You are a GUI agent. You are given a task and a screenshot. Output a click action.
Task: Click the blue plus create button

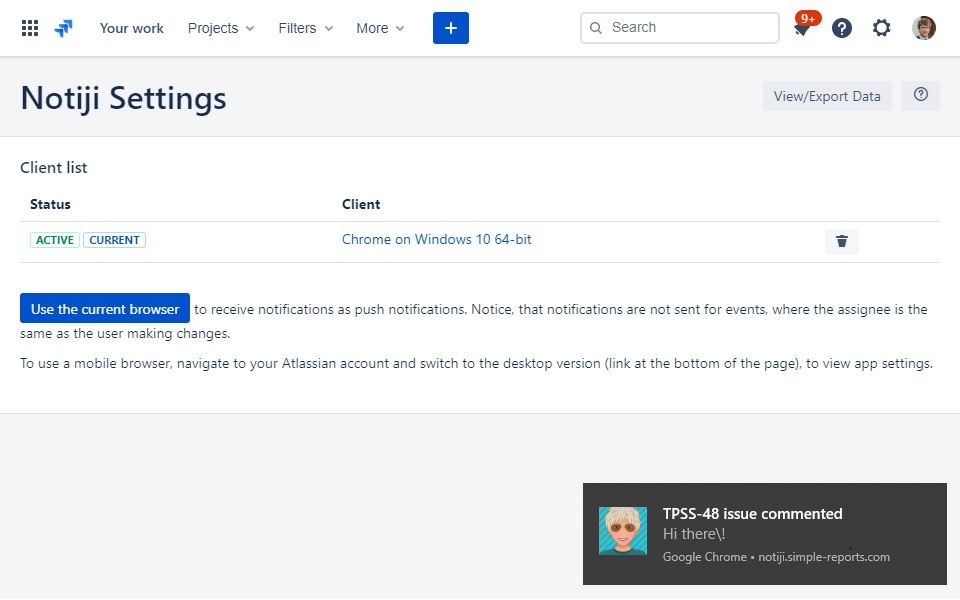coord(451,28)
